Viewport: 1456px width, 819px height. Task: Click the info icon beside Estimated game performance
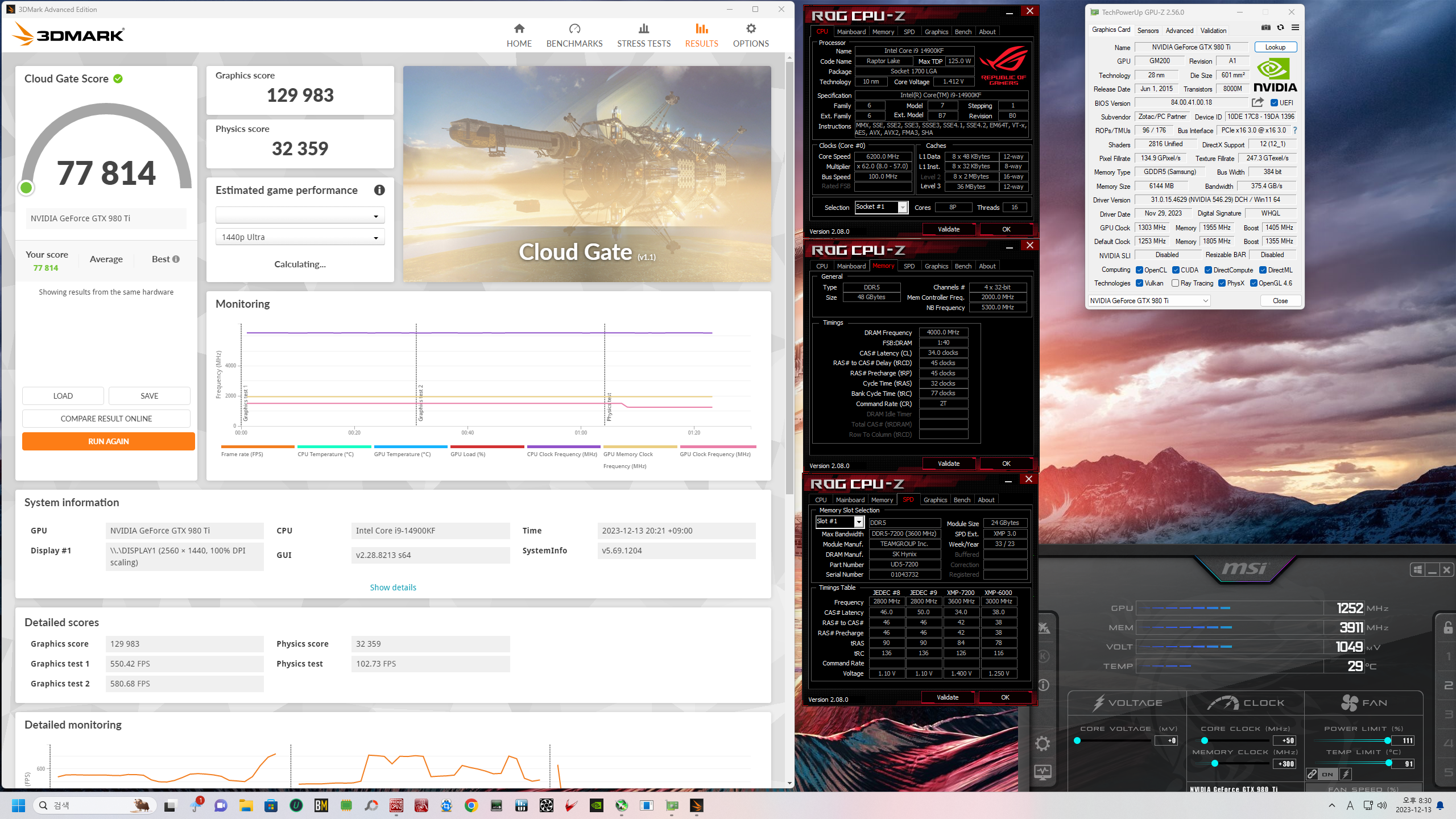(x=379, y=190)
